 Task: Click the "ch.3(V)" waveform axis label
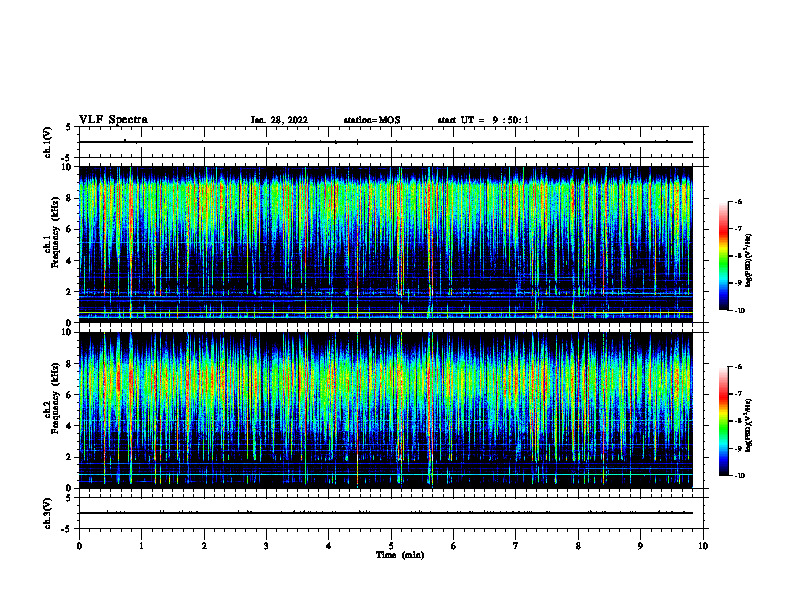[48, 513]
